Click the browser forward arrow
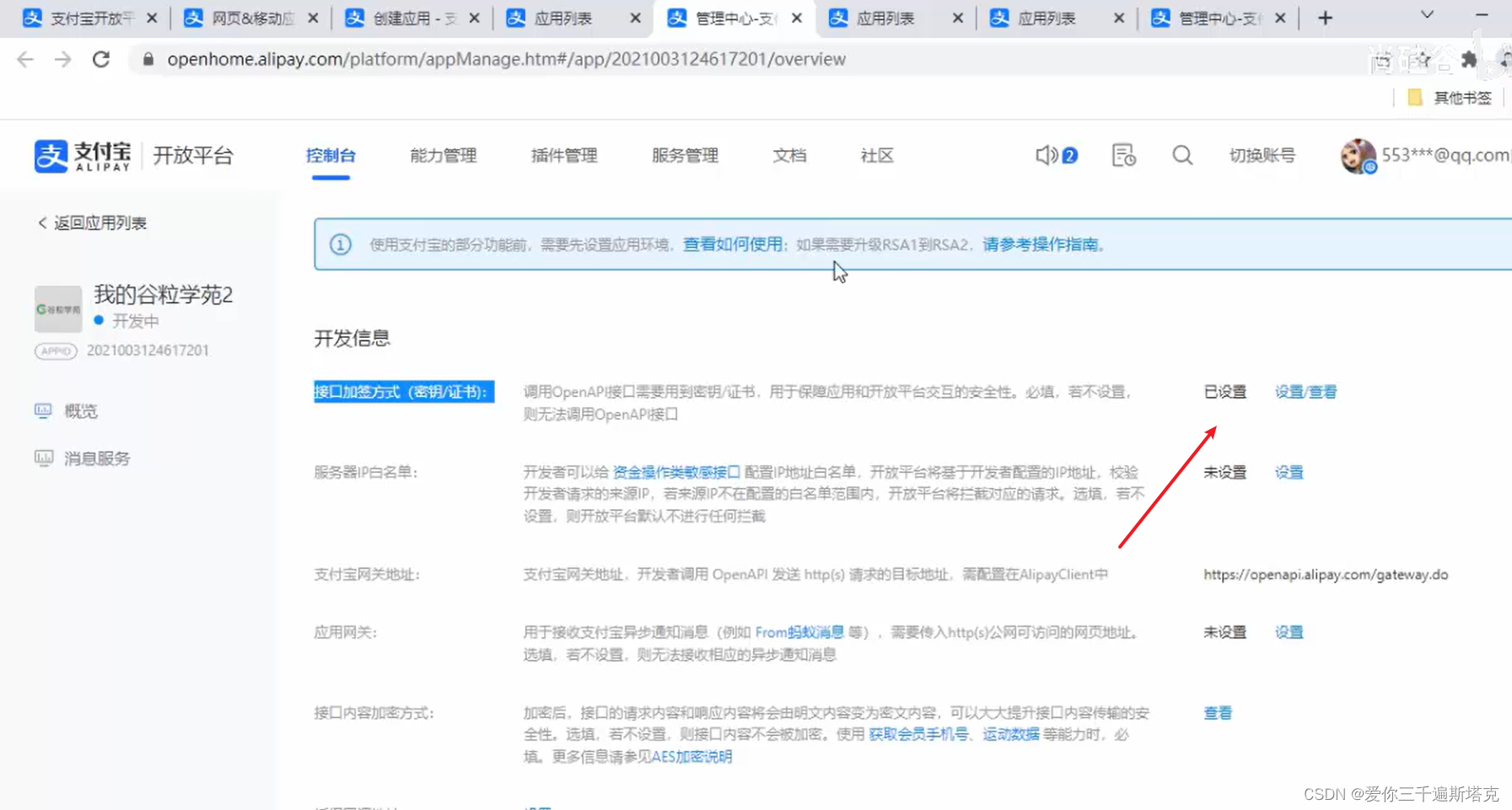The height and width of the screenshot is (810, 1512). click(x=63, y=59)
